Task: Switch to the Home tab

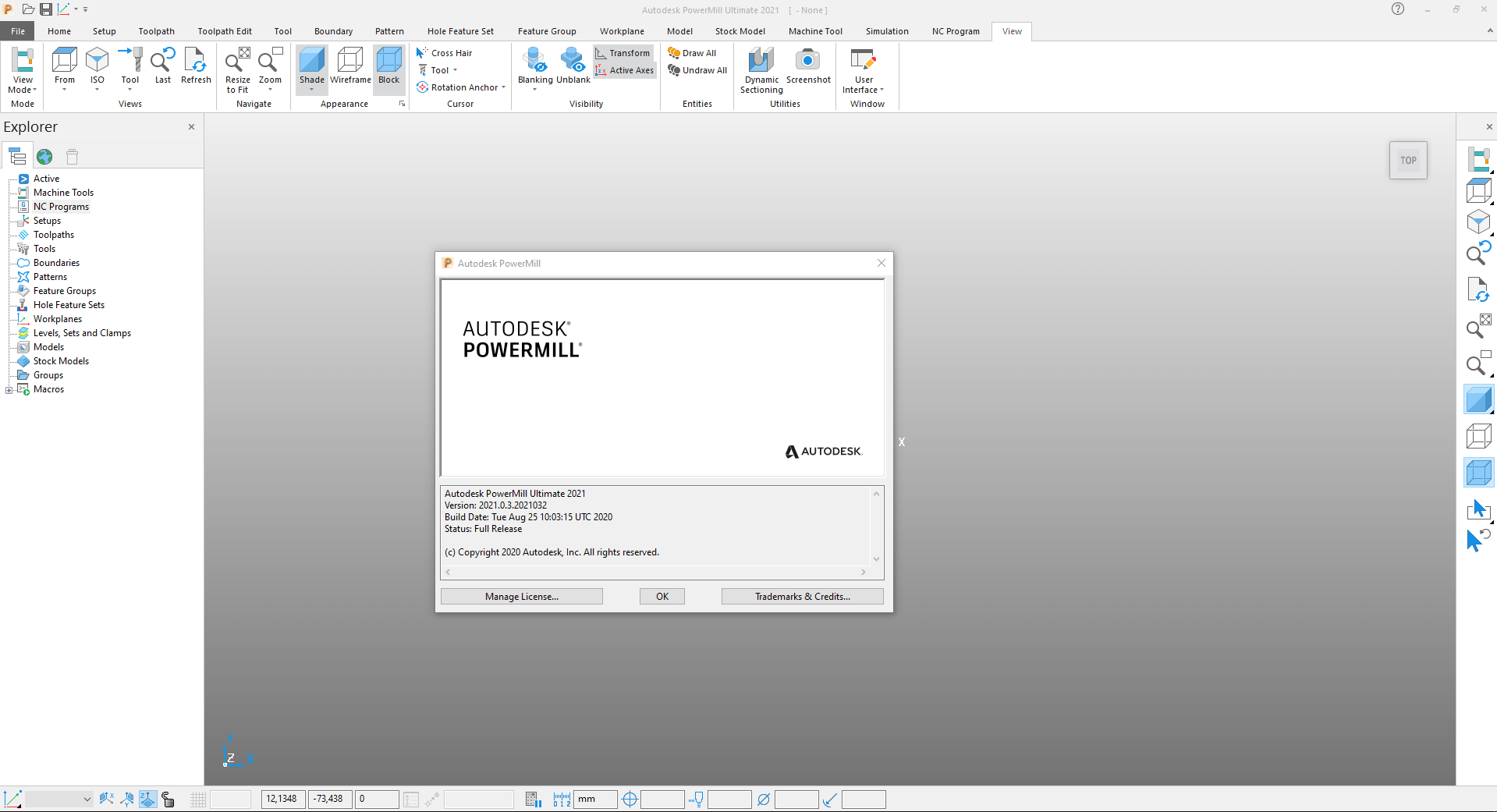Action: click(x=59, y=31)
